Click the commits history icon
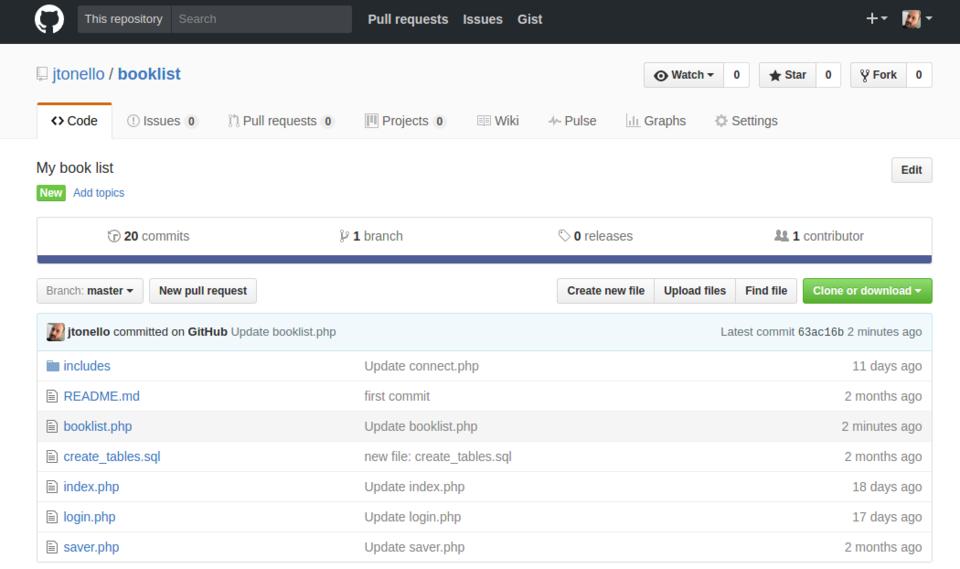Image resolution: width=960 pixels, height=569 pixels. [x=114, y=236]
